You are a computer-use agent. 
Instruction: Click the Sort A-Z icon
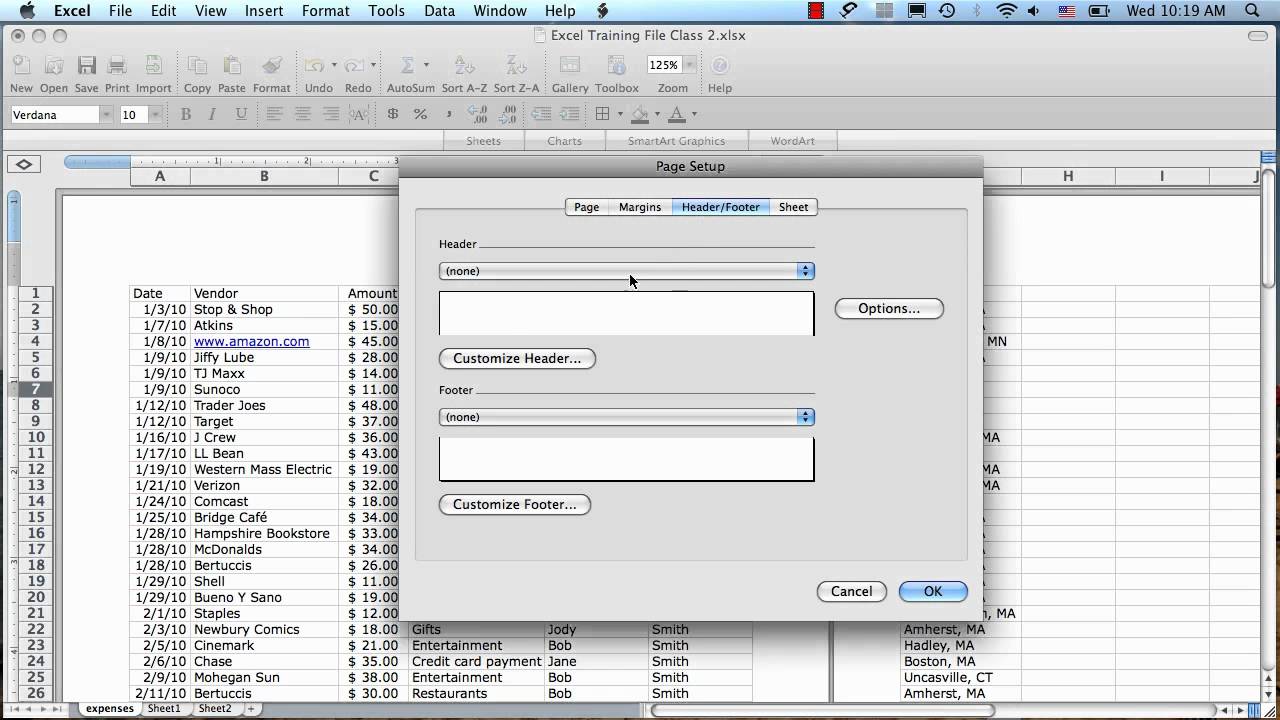pyautogui.click(x=465, y=66)
